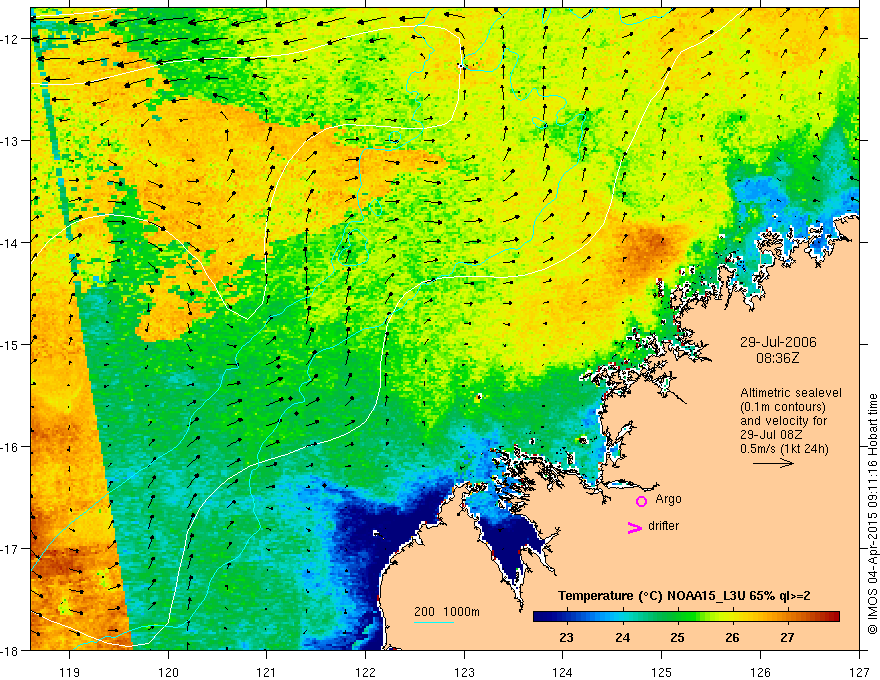Viewport: 880px width, 680px height.
Task: Click the '29-Jul 08Z' text line
Action: click(x=771, y=435)
